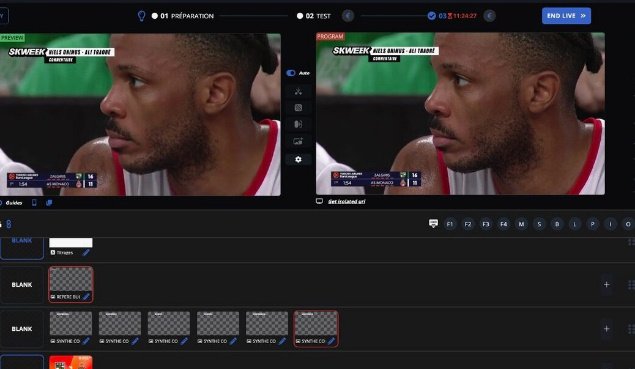Select the fourth SYNTHE CO thumbnail
The height and width of the screenshot is (369, 635).
coord(218,324)
